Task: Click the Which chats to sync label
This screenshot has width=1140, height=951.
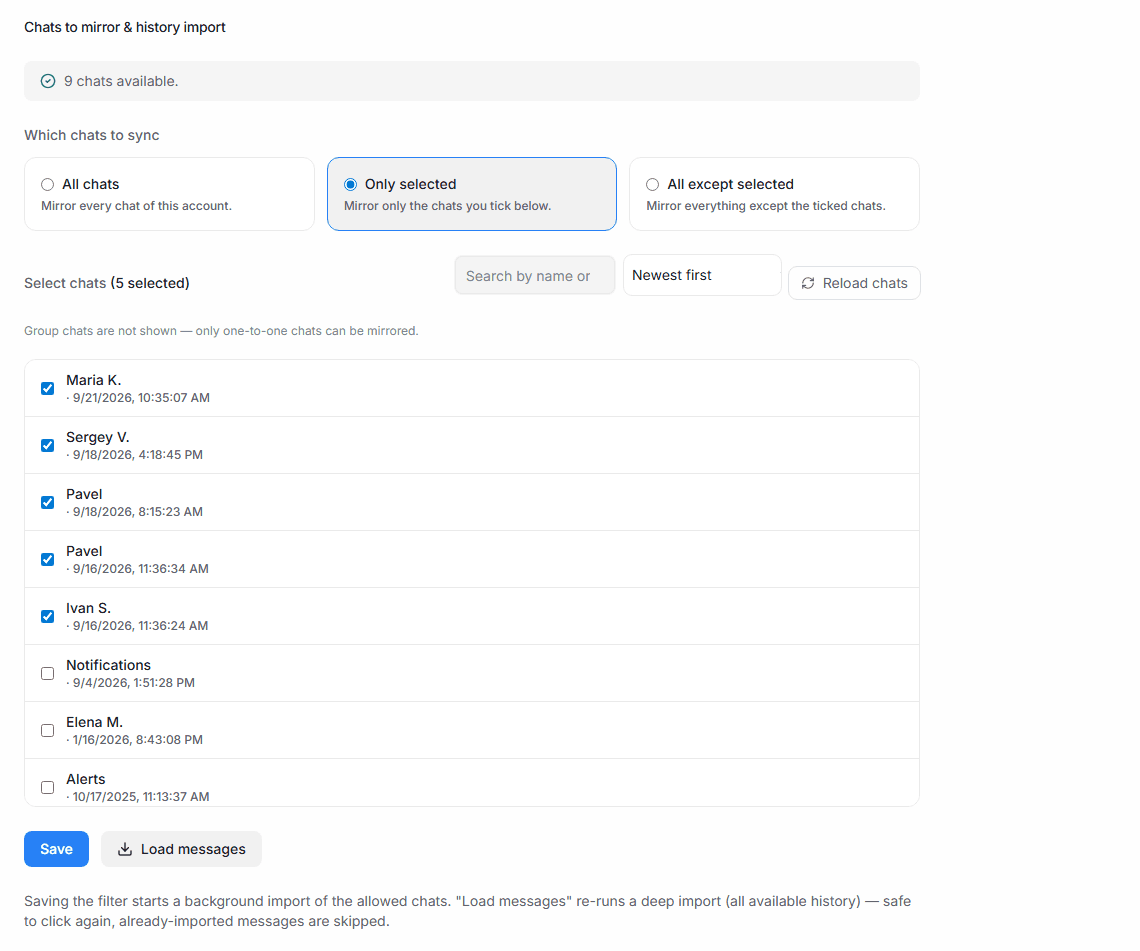Action: tap(92, 135)
